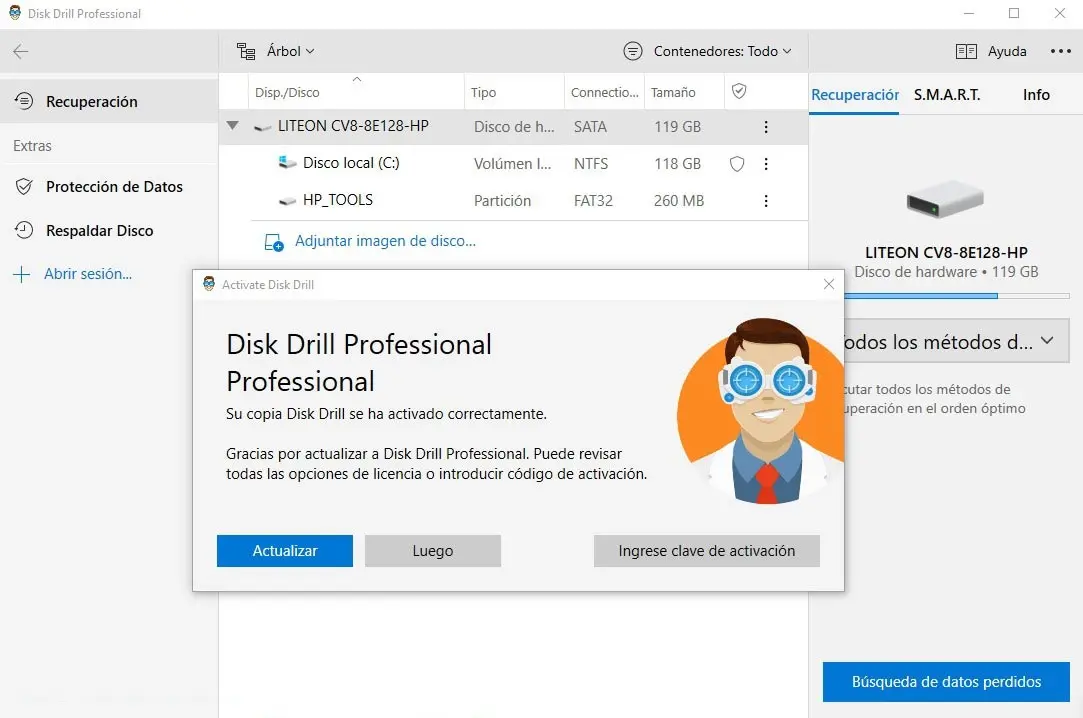This screenshot has height=718, width=1083.
Task: Click the shield column header icon
Action: tap(740, 91)
